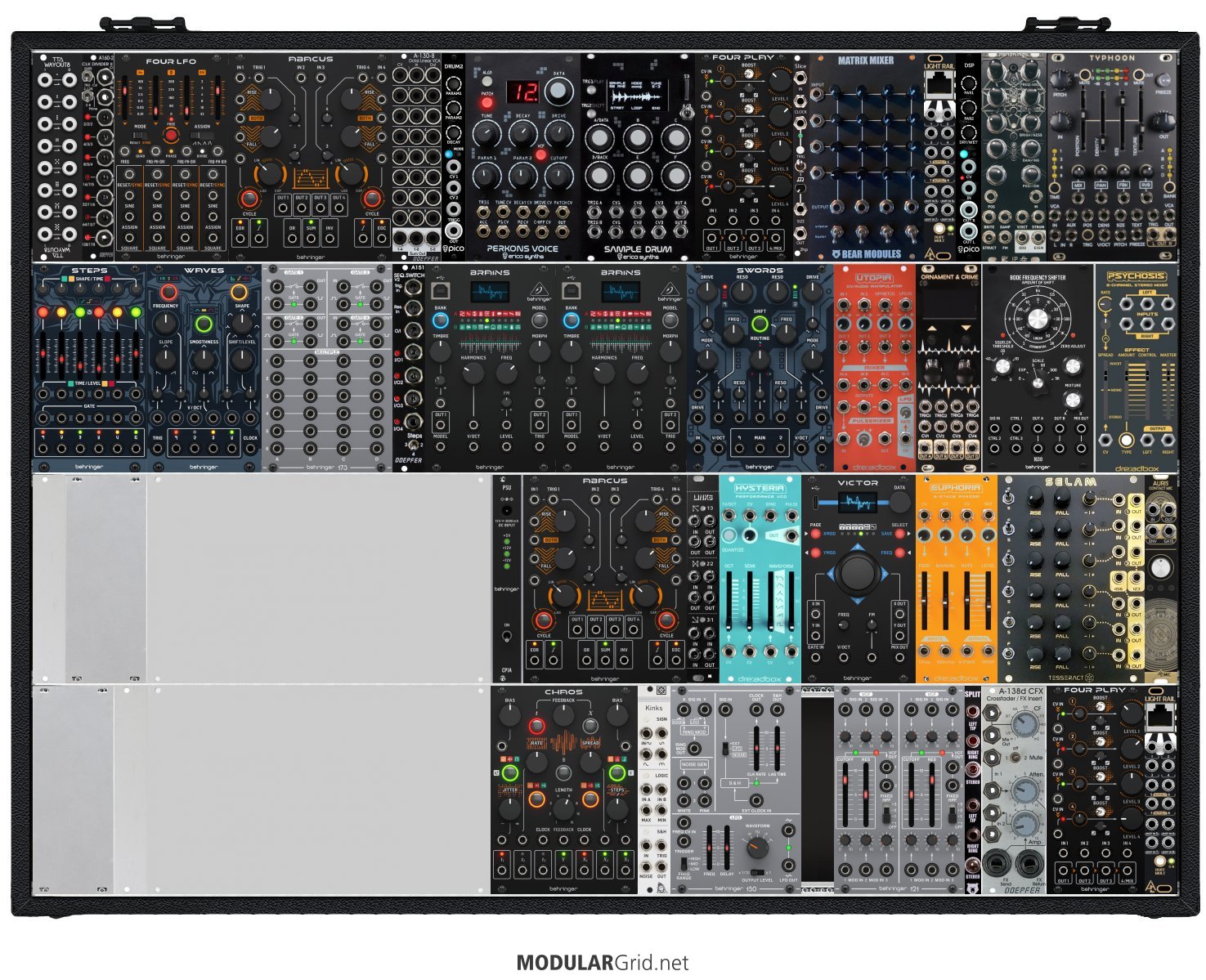Select the Behringer 173 gate and multiple module
Viewport: 1206px width, 980px height.
[x=327, y=367]
